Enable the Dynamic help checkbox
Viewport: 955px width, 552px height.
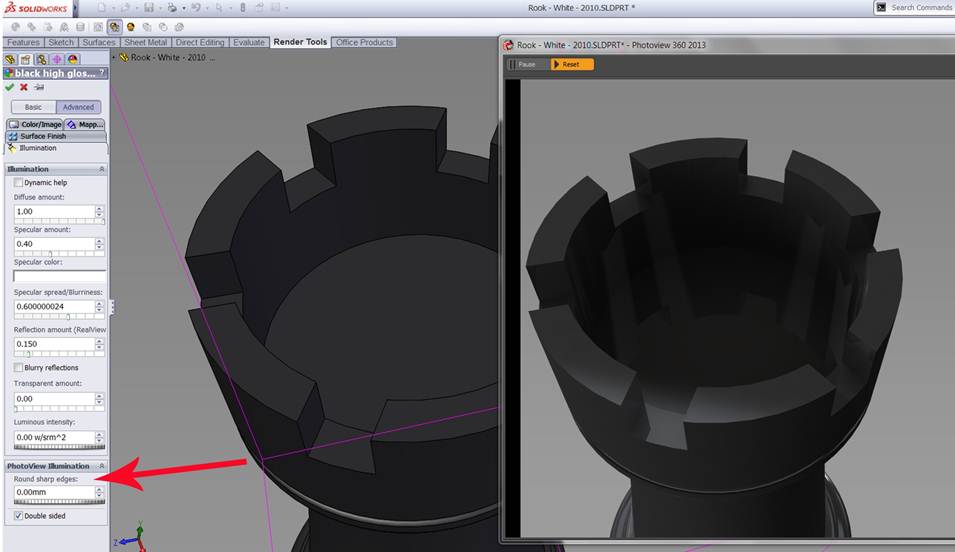18,183
